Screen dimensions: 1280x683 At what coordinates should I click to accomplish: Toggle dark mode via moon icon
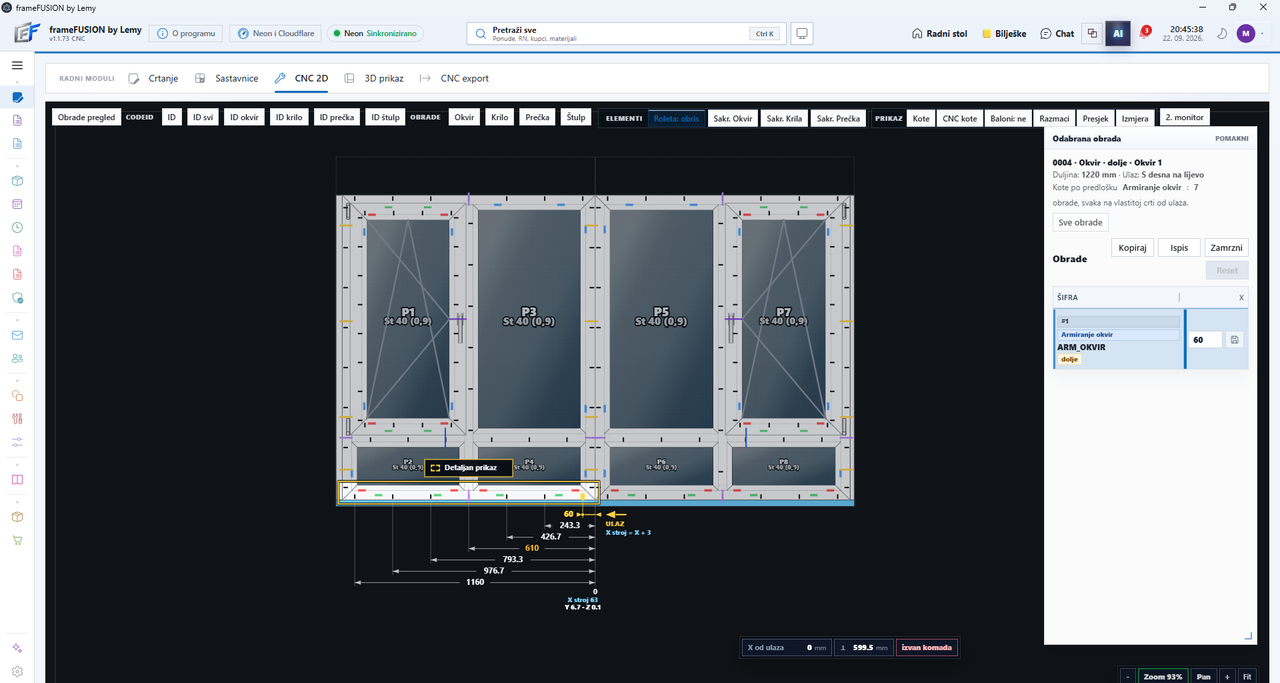(x=1222, y=33)
